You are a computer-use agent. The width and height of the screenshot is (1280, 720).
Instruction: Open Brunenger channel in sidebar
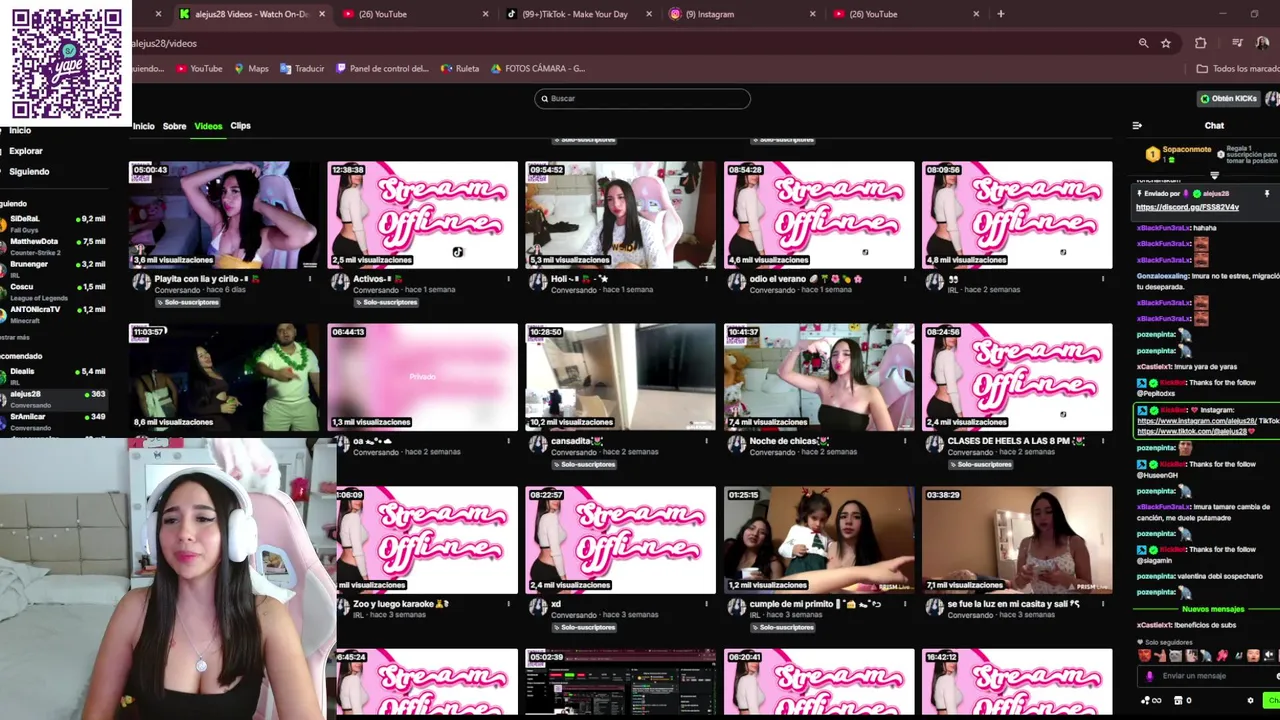pyautogui.click(x=55, y=268)
